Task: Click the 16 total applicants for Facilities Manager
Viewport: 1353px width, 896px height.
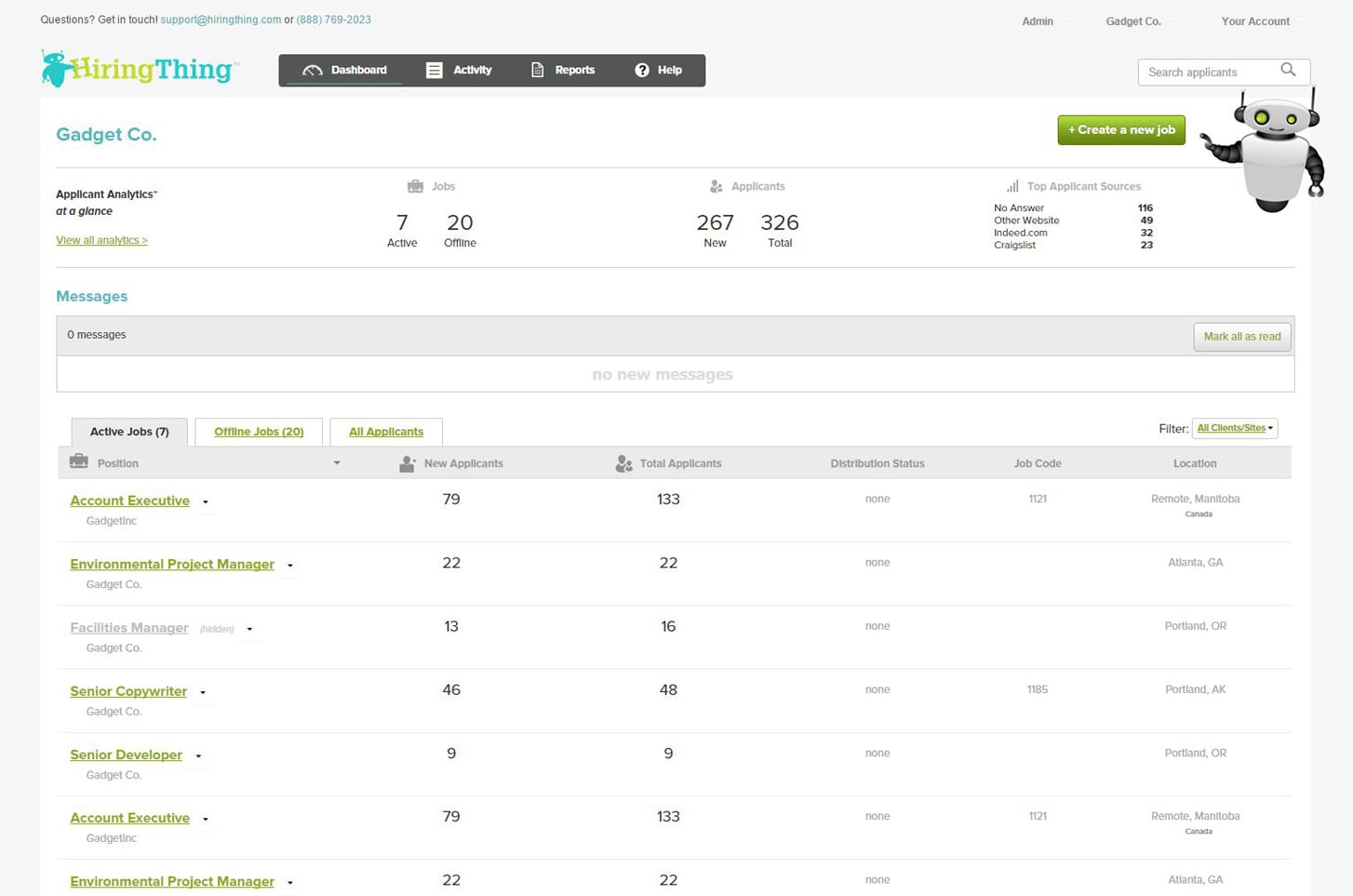Action: [668, 626]
